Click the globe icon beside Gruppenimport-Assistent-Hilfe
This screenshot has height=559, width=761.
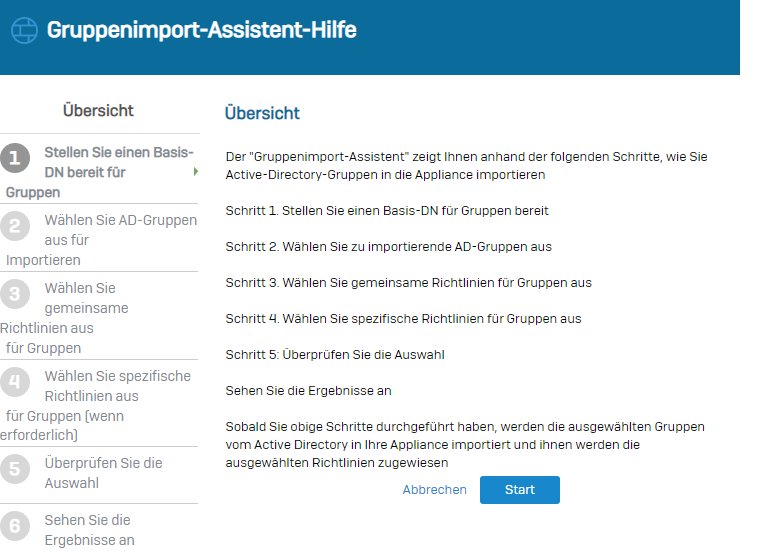24,30
